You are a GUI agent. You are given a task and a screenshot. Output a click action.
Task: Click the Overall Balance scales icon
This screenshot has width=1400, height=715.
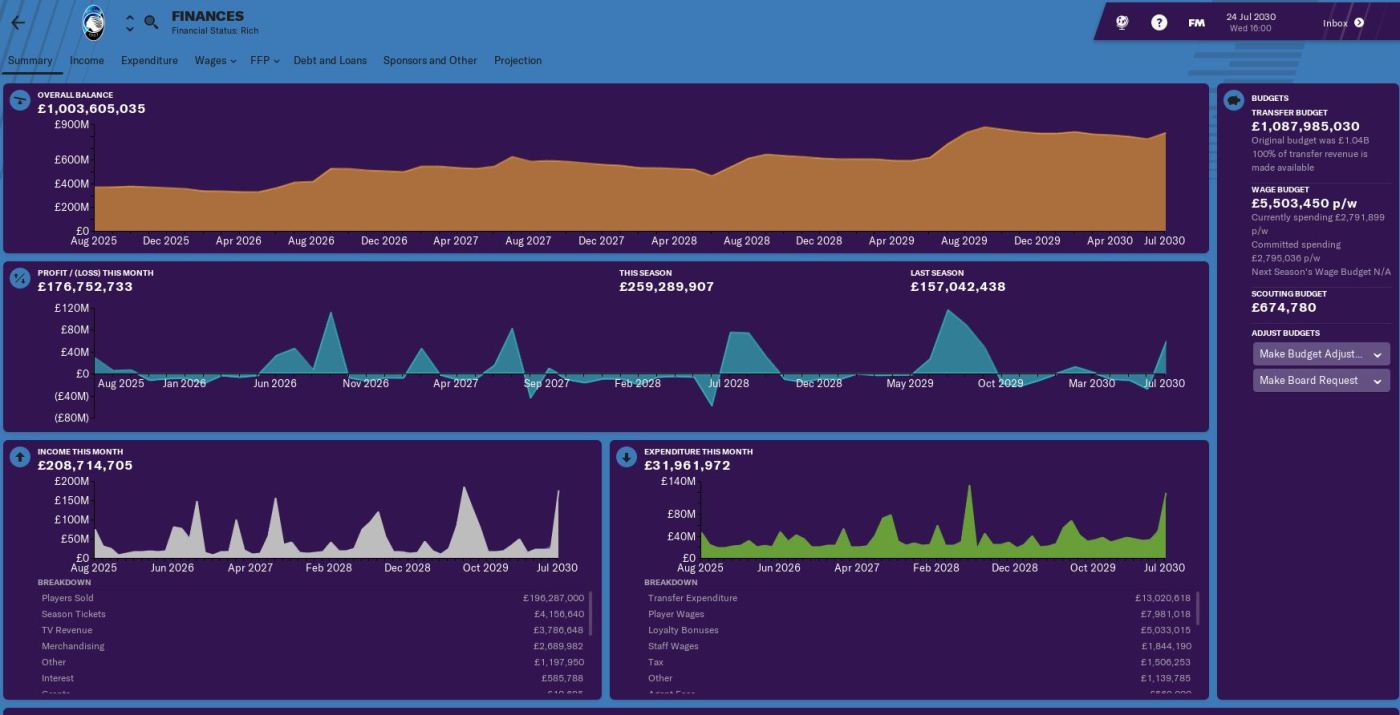pyautogui.click(x=20, y=101)
